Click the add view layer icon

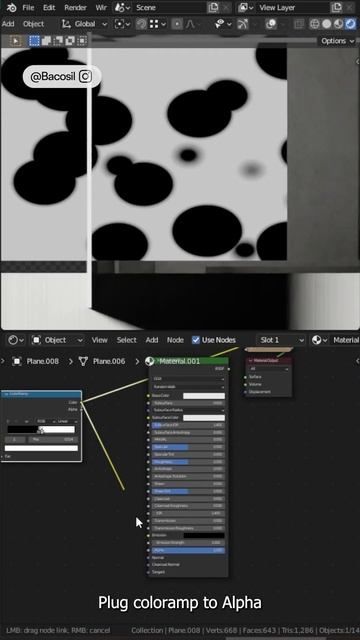click(x=336, y=7)
